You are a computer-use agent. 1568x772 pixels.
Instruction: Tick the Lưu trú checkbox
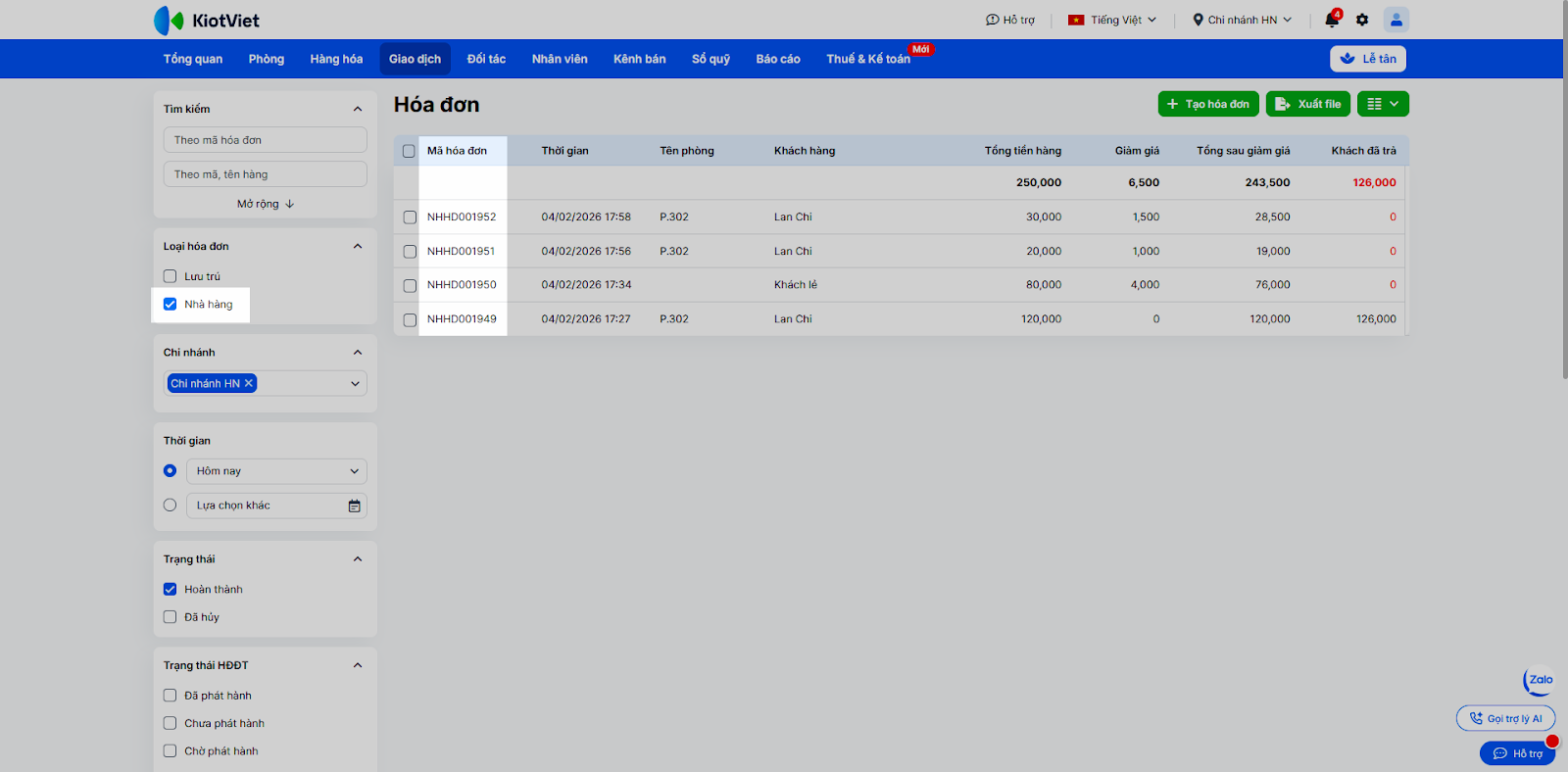click(170, 276)
